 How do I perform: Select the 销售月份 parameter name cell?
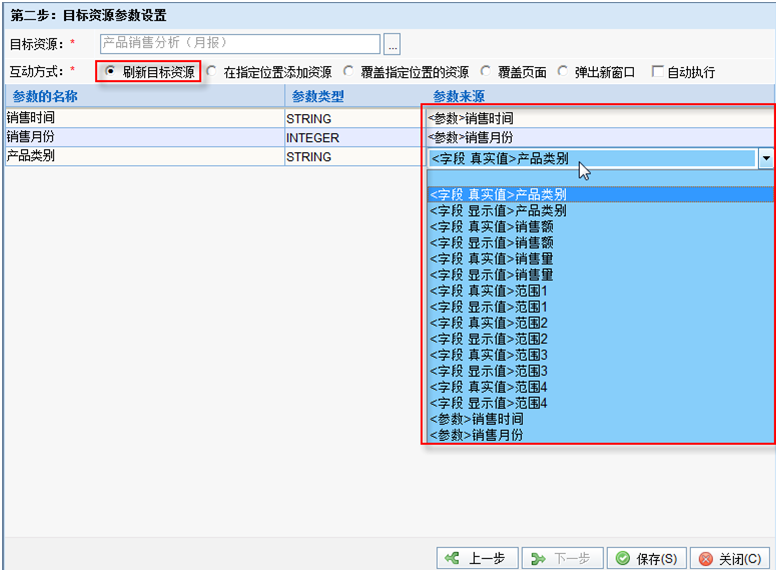coord(144,137)
